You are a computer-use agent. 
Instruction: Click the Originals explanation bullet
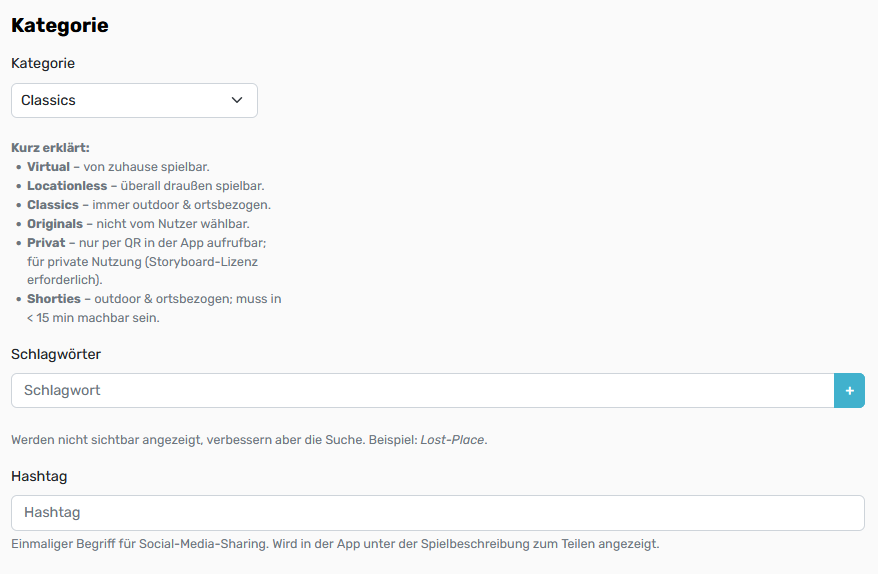pyautogui.click(x=138, y=224)
